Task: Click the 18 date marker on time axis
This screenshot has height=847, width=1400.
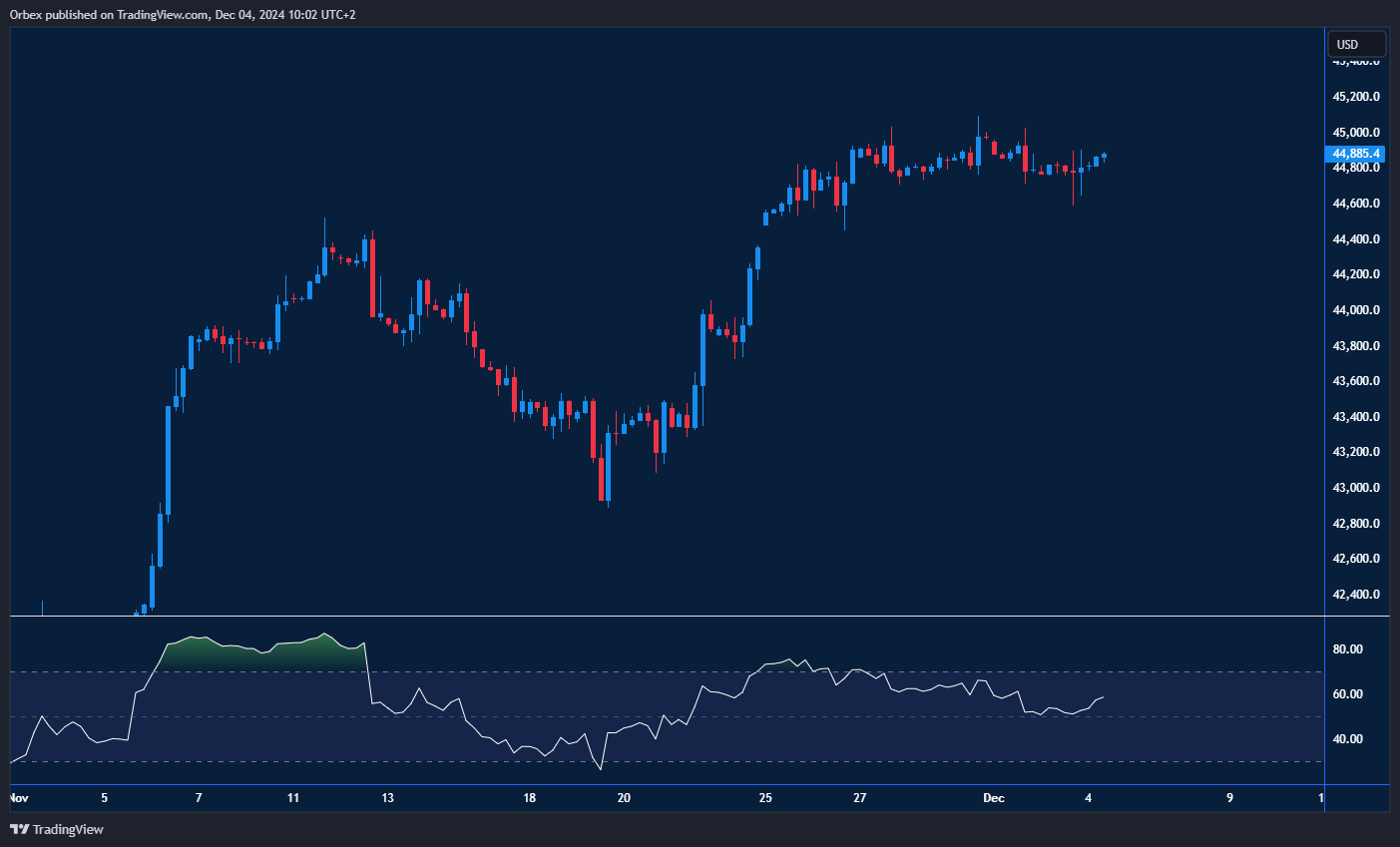Action: pyautogui.click(x=529, y=798)
